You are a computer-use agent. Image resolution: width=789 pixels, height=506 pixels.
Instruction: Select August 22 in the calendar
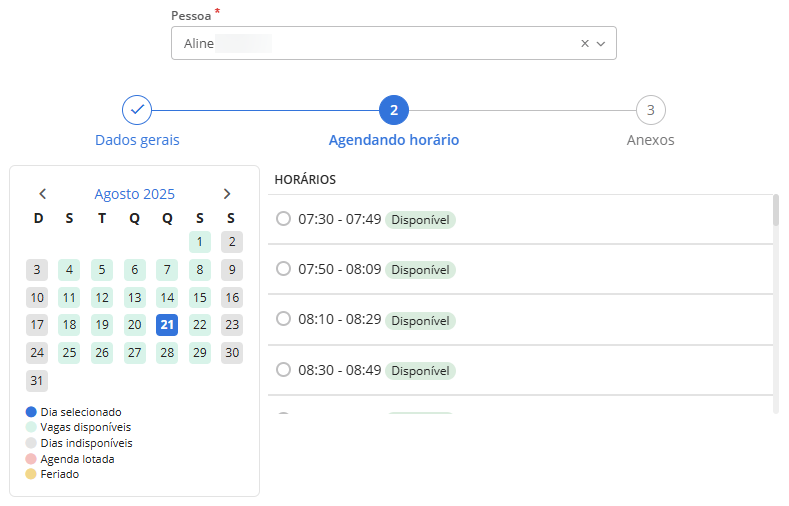click(199, 324)
